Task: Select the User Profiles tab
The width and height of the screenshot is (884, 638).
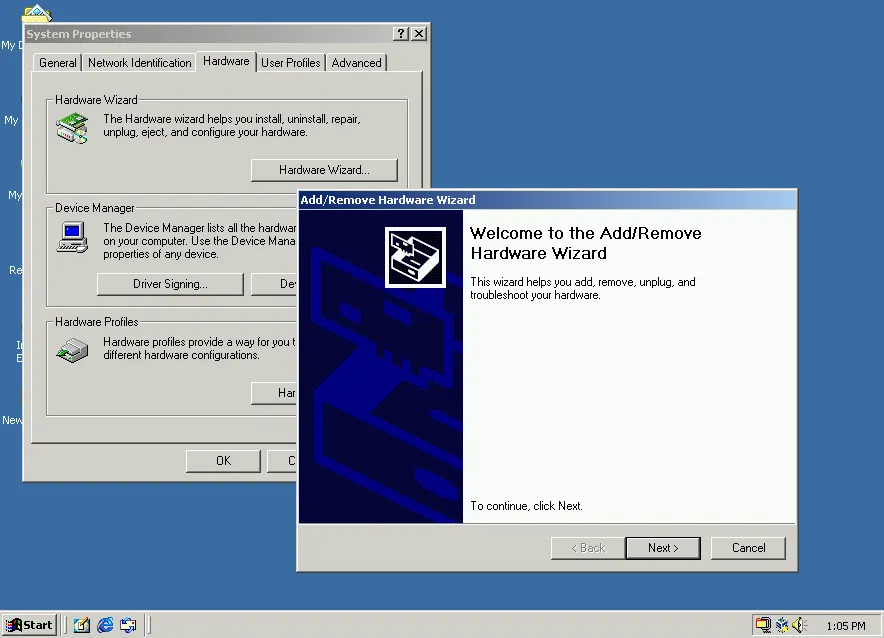Action: click(x=290, y=62)
